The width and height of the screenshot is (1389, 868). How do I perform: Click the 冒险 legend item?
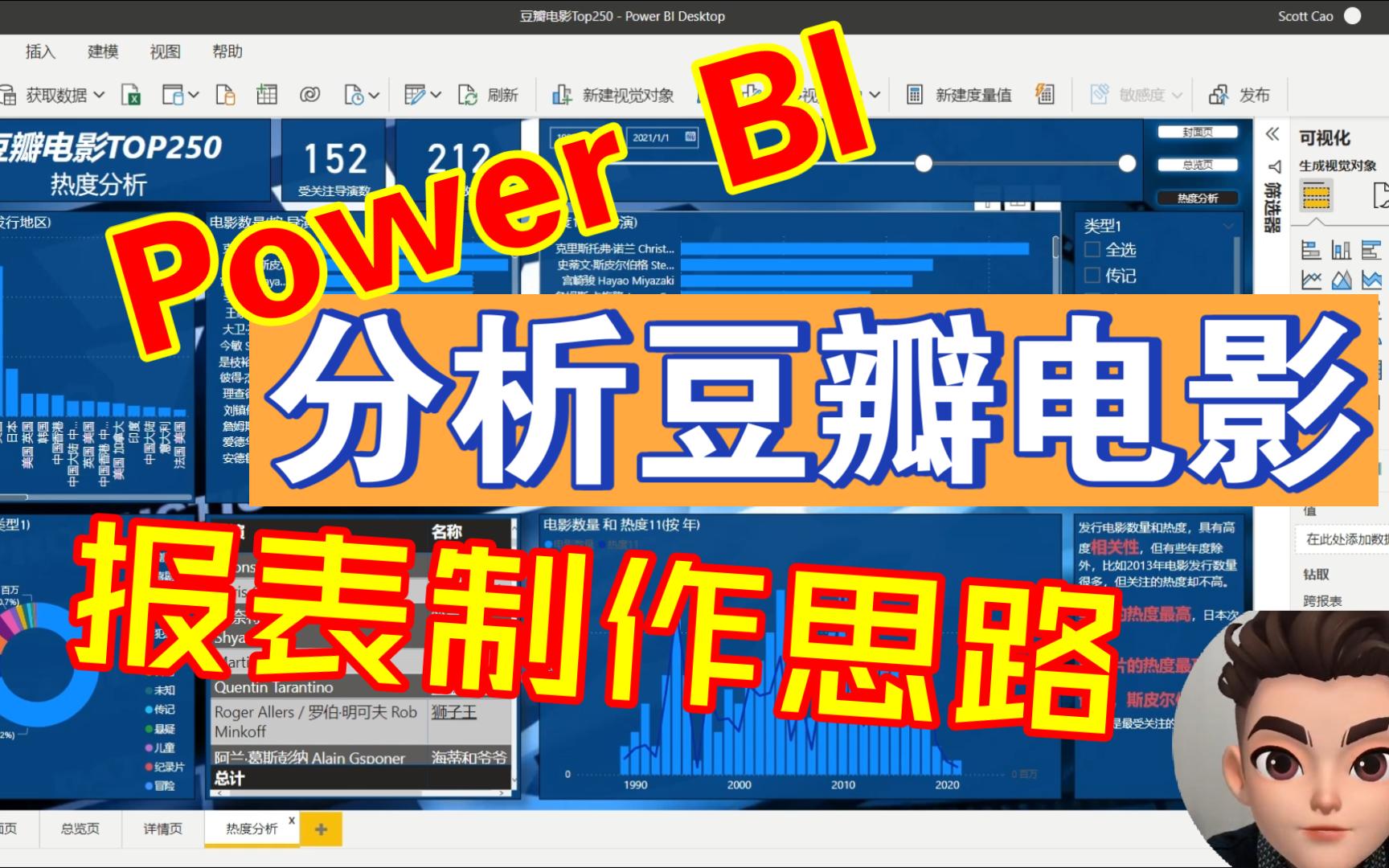point(160,786)
